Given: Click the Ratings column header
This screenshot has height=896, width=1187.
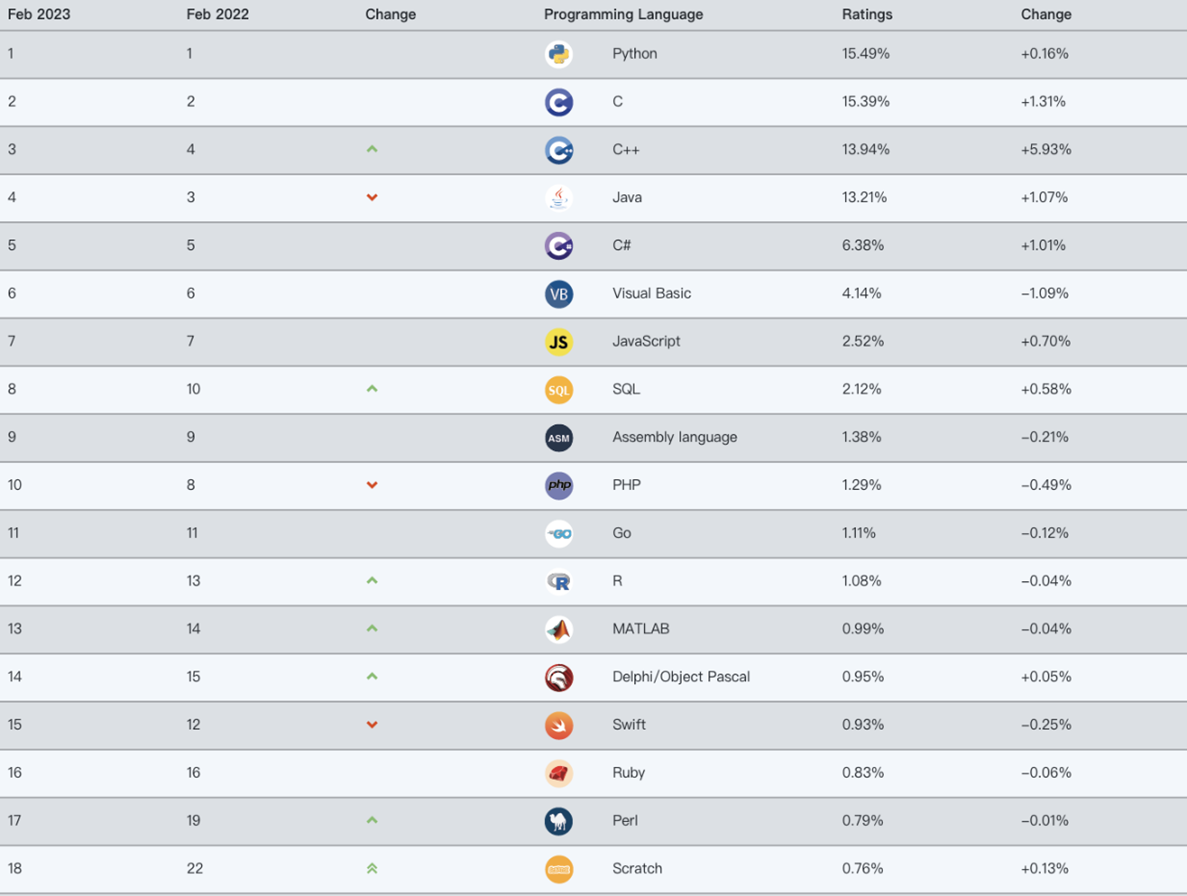Looking at the screenshot, I should tap(867, 15).
